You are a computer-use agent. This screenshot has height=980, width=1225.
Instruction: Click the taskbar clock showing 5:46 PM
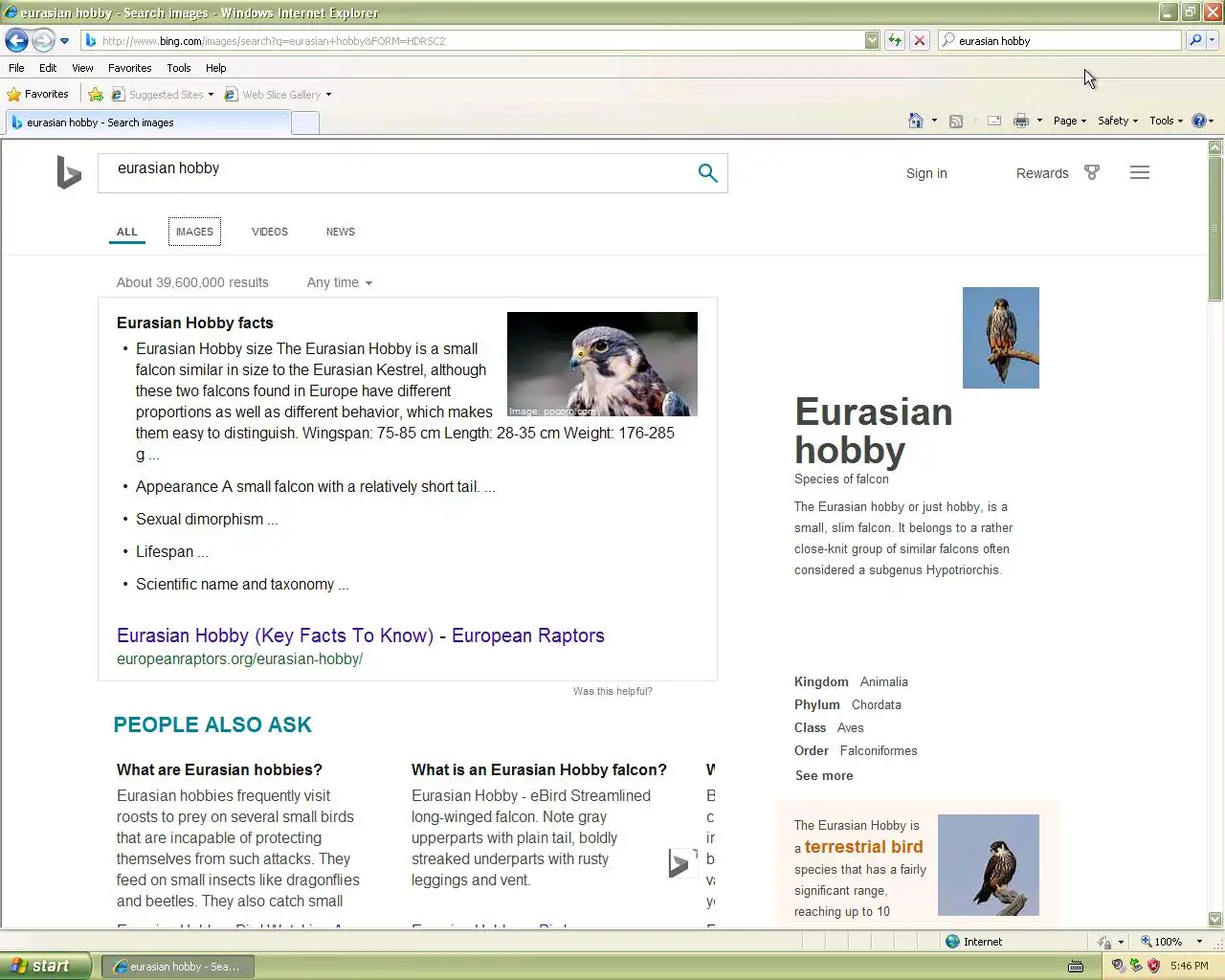[x=1189, y=966]
